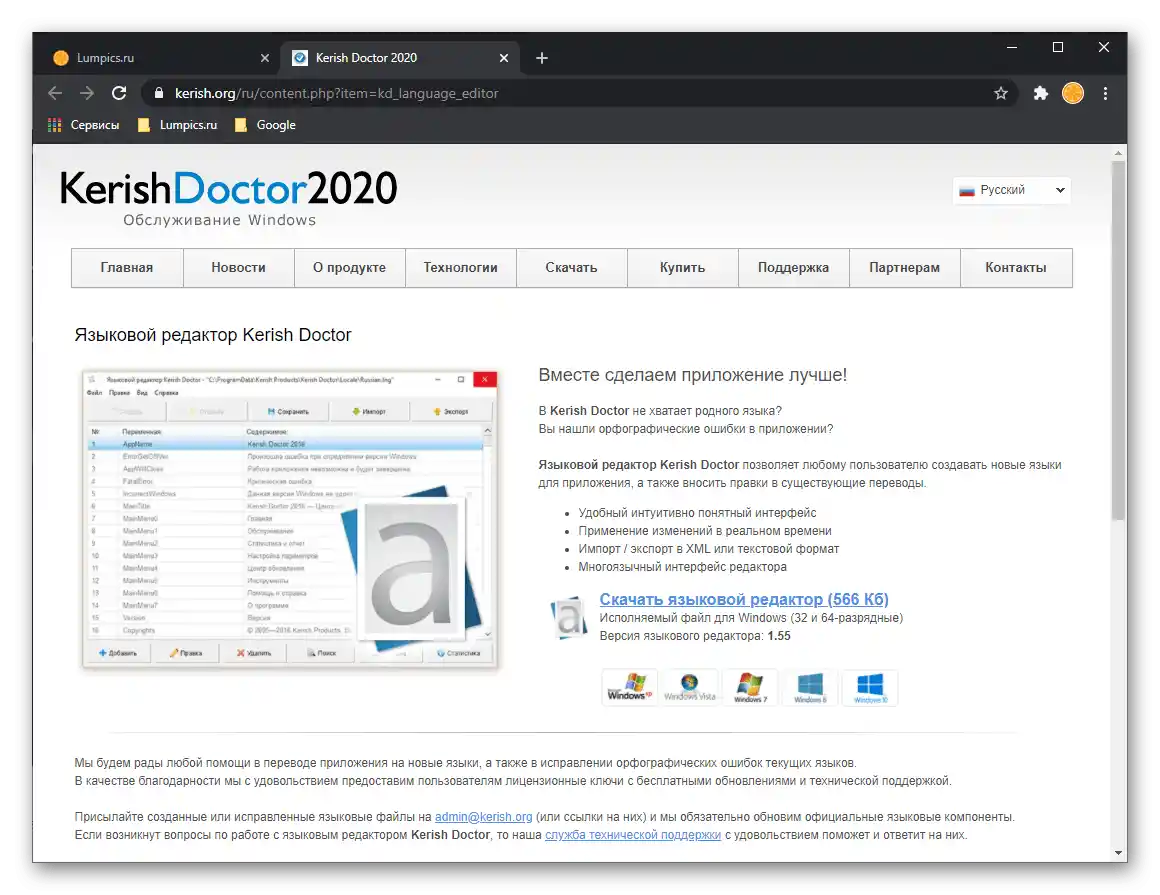The height and width of the screenshot is (895, 1160).
Task: Click the browser back arrow
Action: (55, 93)
